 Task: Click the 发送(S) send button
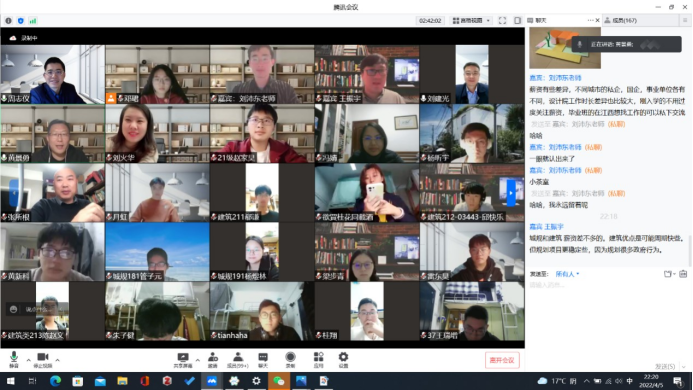tap(665, 367)
